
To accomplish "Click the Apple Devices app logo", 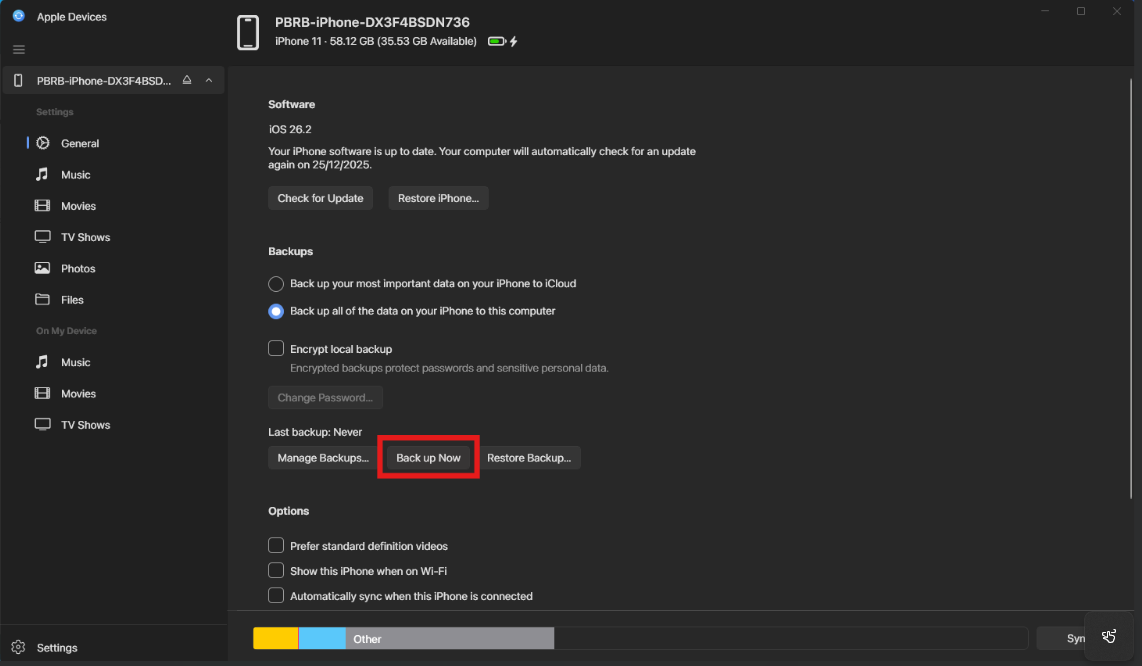I will click(x=18, y=16).
